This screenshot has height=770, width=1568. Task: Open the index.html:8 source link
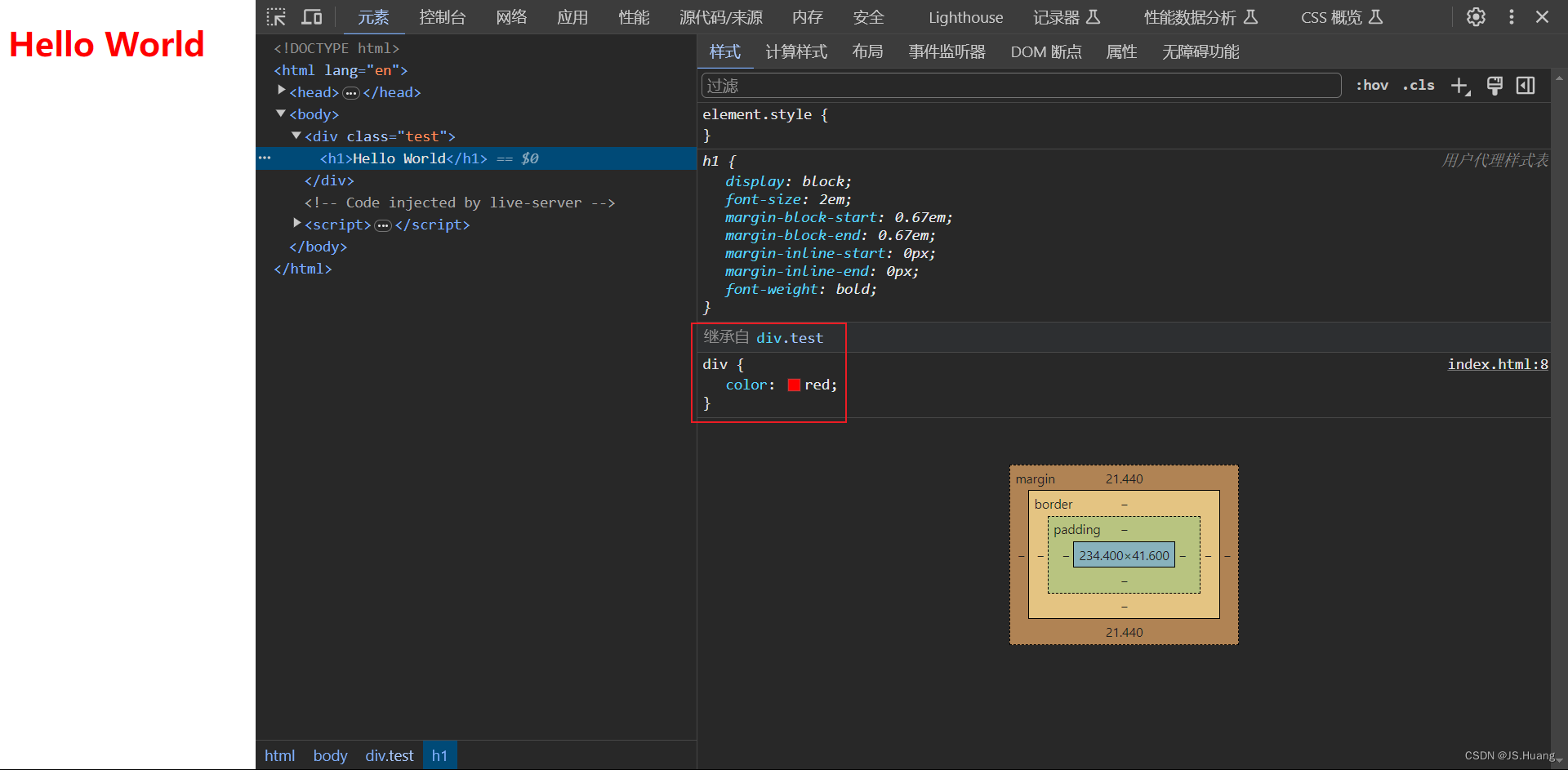point(1498,364)
